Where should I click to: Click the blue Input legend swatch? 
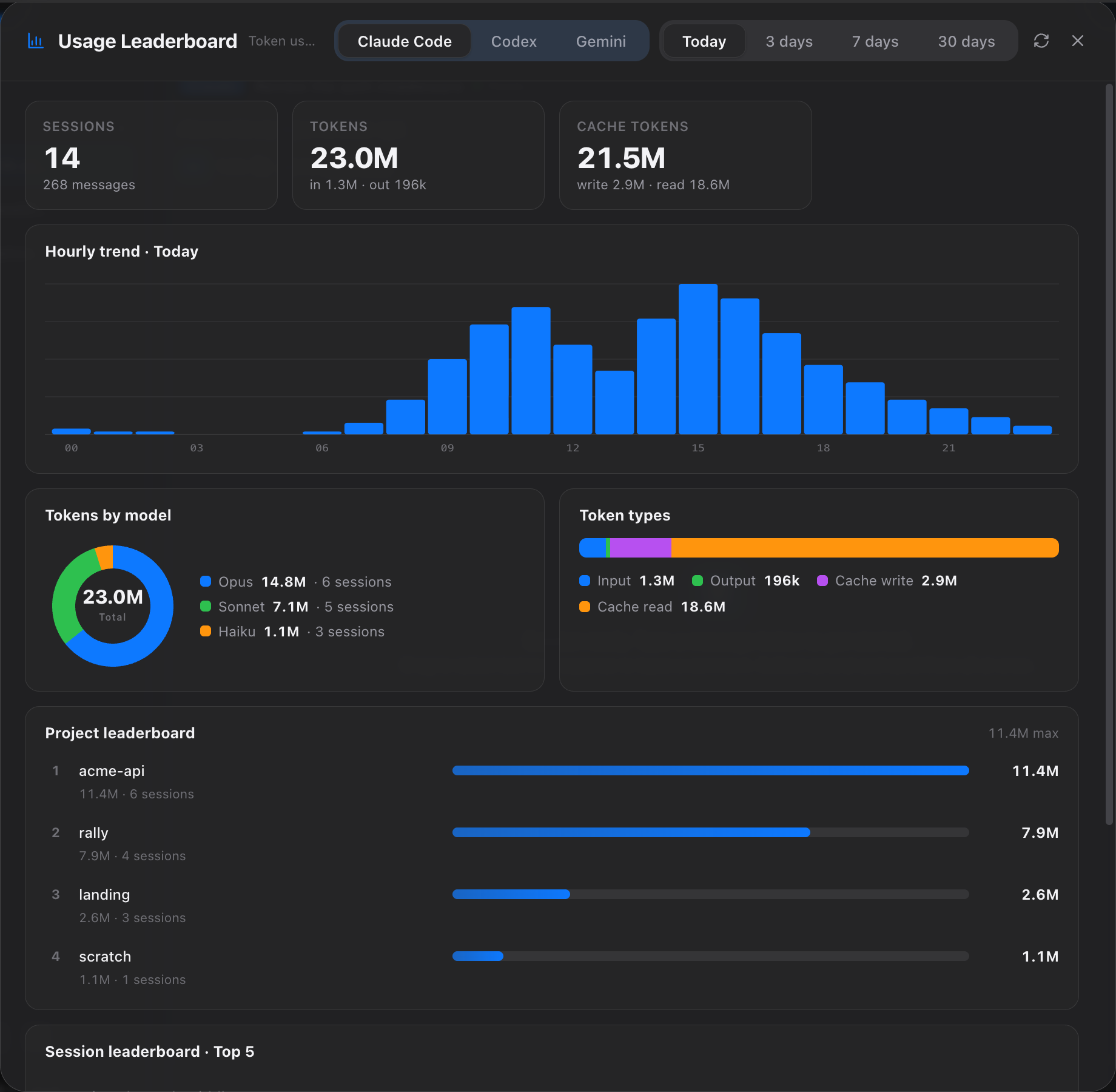click(x=585, y=581)
